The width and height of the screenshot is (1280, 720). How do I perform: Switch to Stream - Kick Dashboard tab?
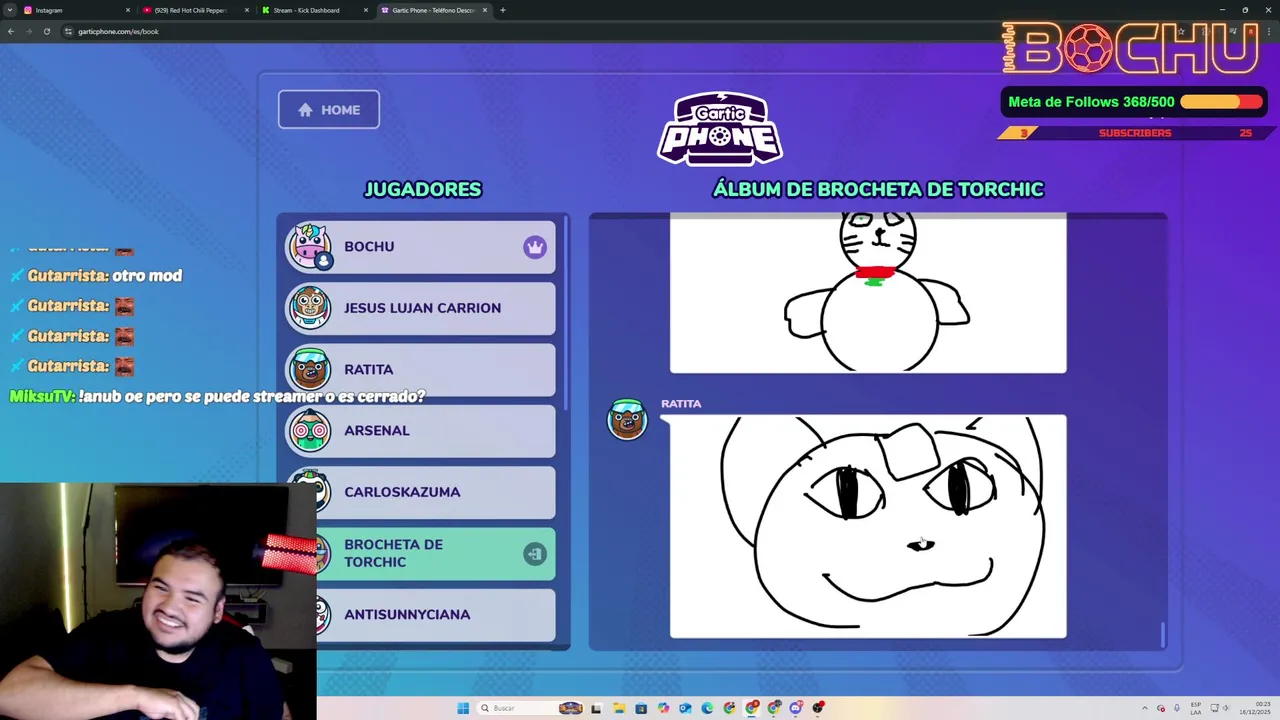(x=314, y=10)
